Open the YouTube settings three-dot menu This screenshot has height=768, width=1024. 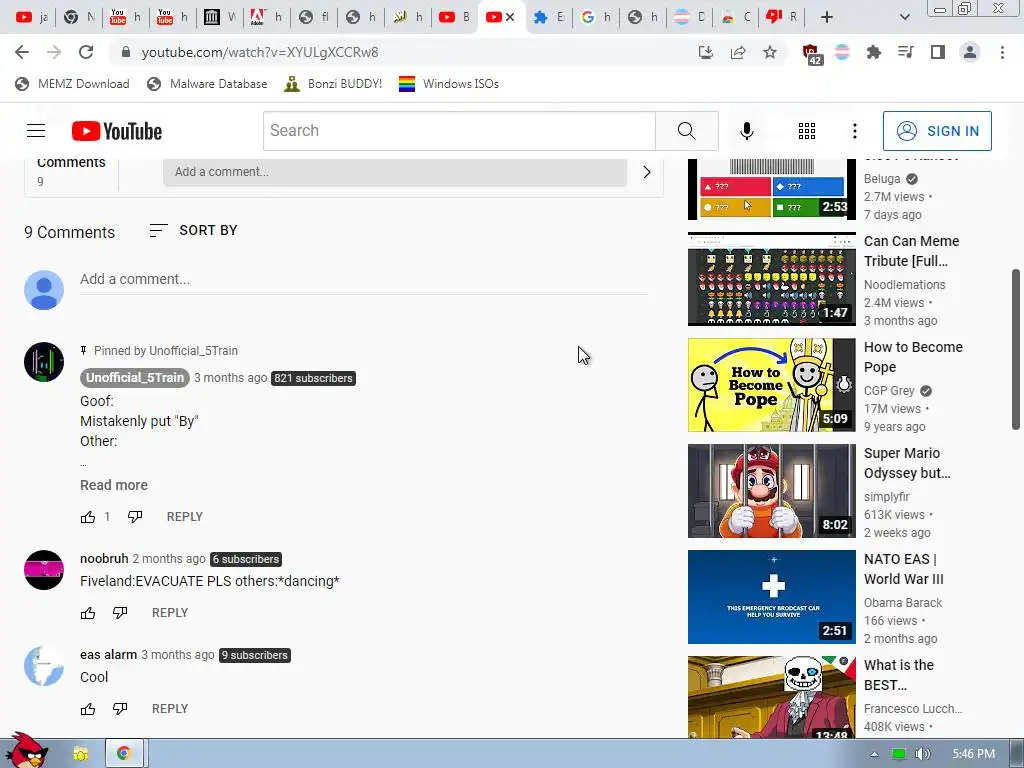tap(854, 131)
